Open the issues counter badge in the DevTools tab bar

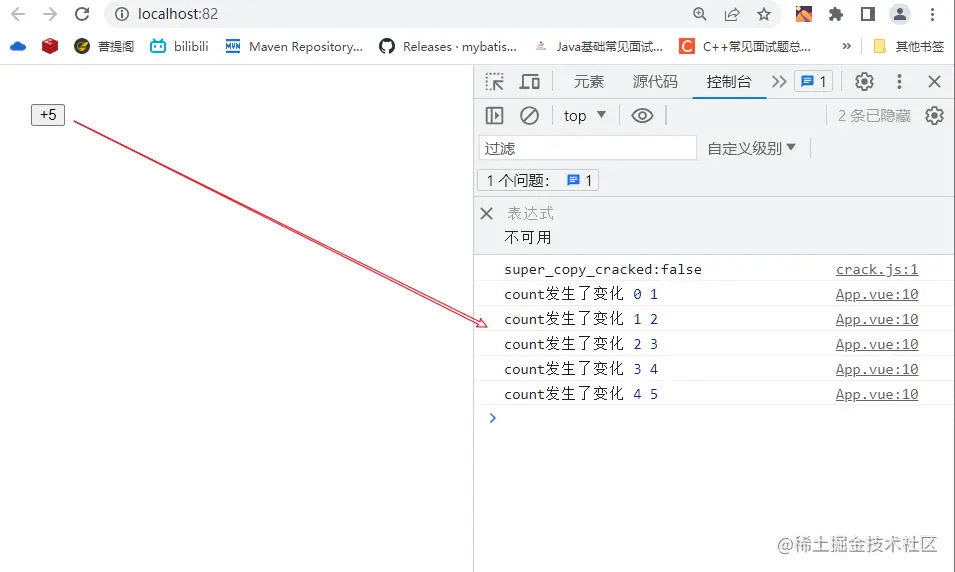[x=814, y=82]
